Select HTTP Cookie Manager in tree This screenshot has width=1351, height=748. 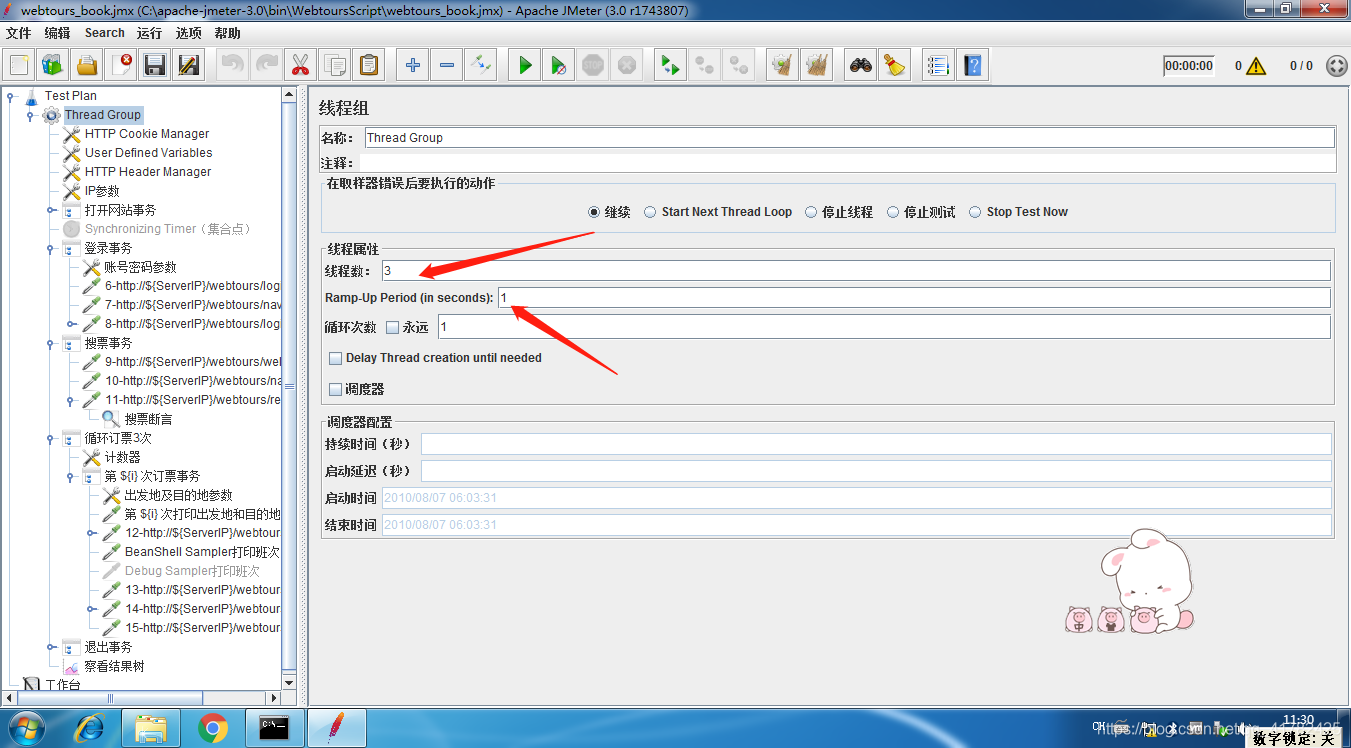(x=147, y=134)
